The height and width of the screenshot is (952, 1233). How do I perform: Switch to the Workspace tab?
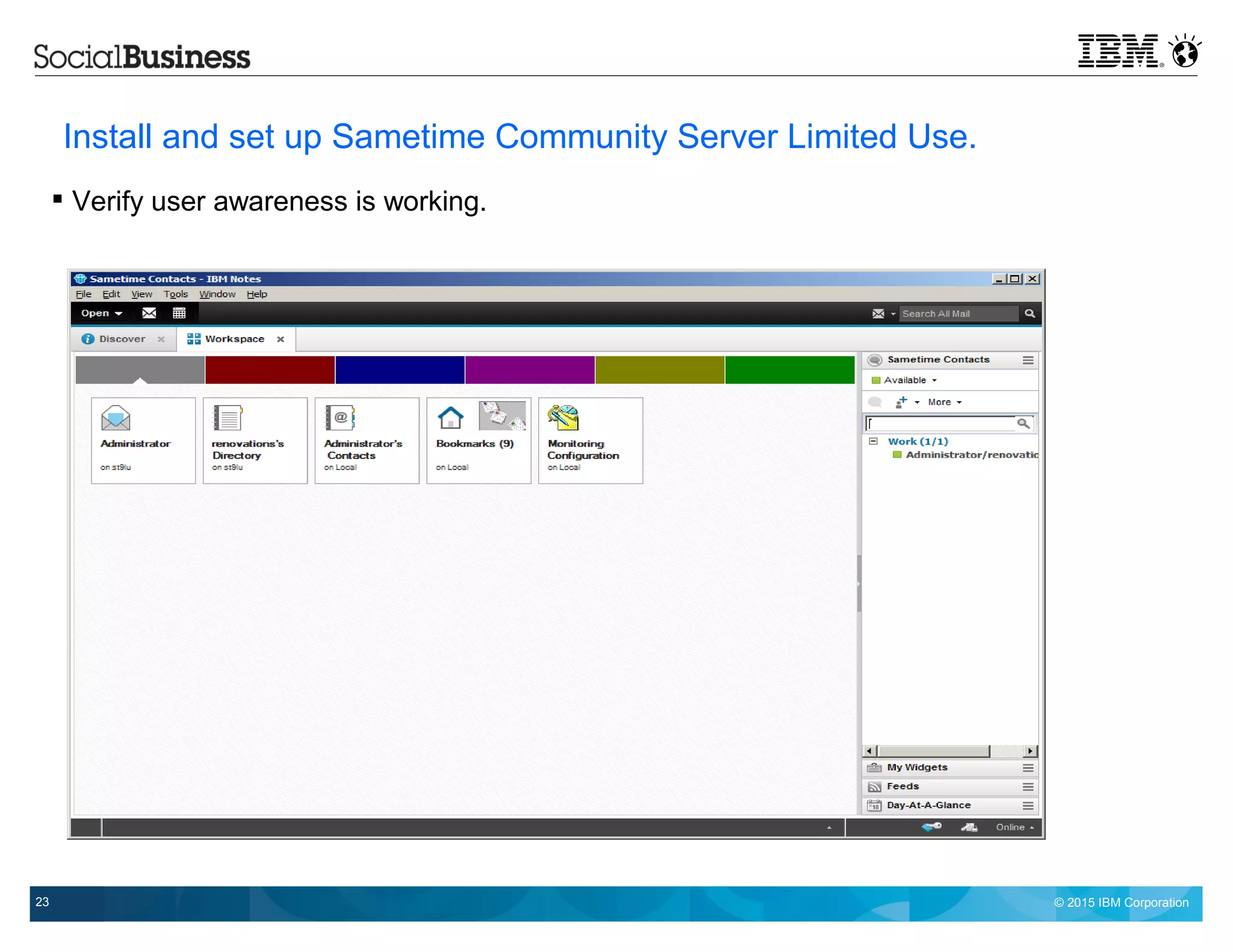pyautogui.click(x=235, y=339)
